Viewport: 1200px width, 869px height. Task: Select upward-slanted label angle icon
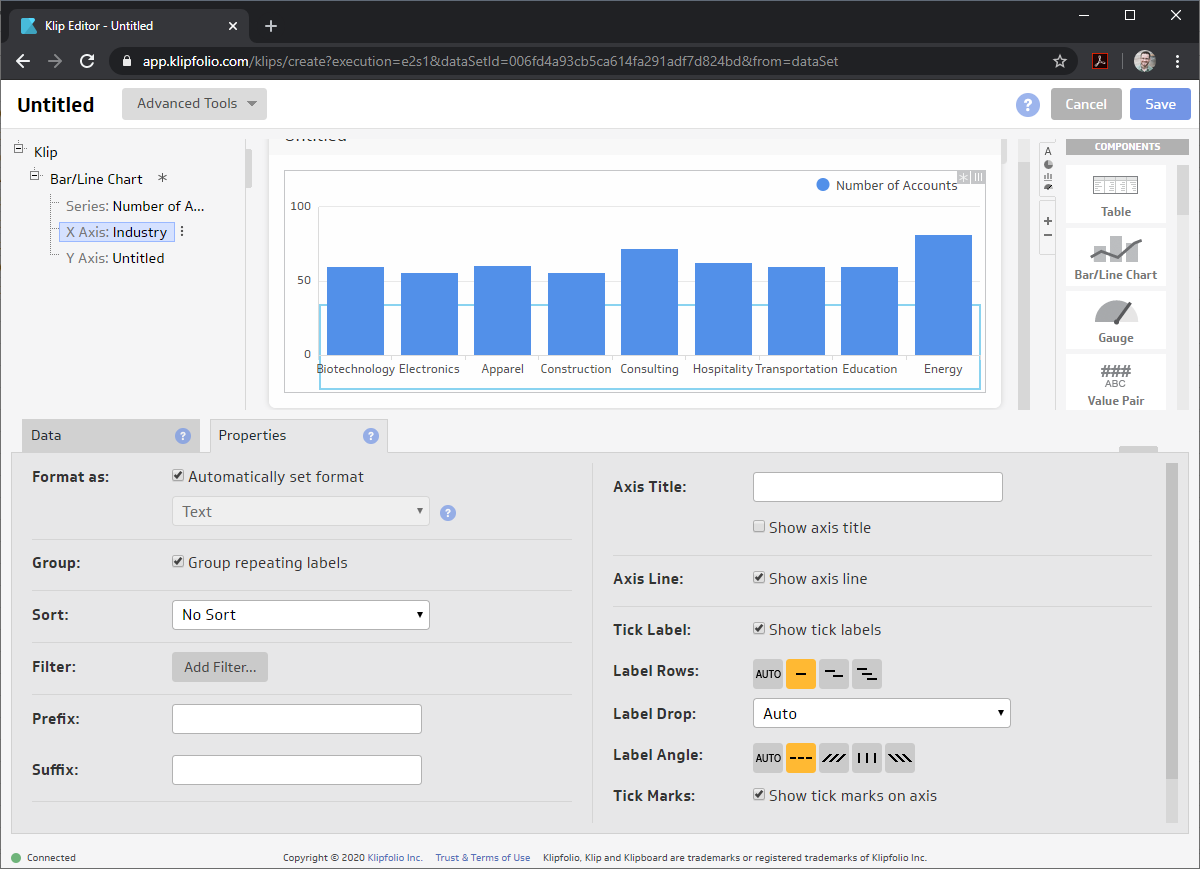point(834,758)
